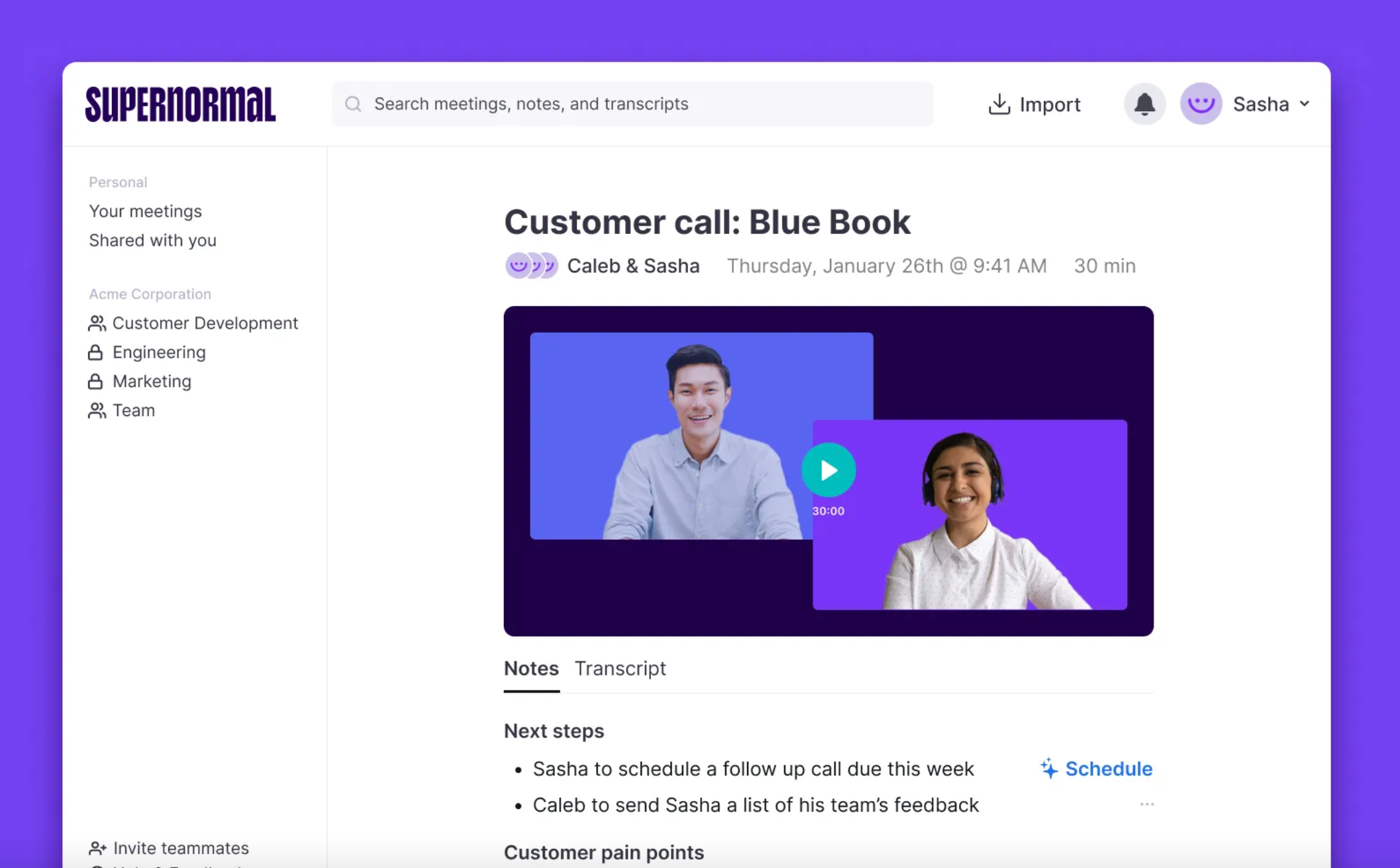
Task: Click the Engineering lock icon
Action: click(x=95, y=353)
